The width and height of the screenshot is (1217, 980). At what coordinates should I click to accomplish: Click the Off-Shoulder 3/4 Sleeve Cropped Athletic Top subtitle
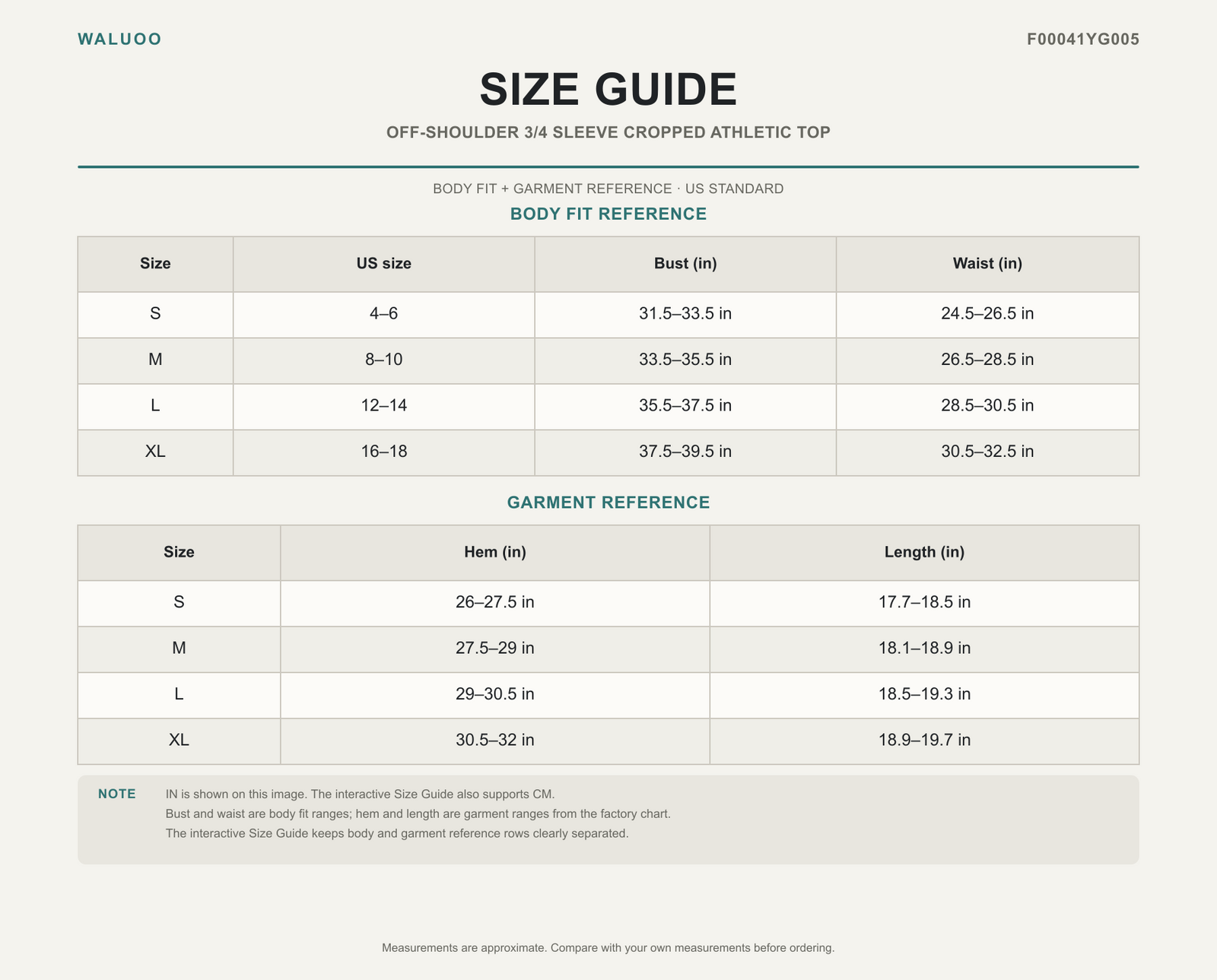(608, 132)
